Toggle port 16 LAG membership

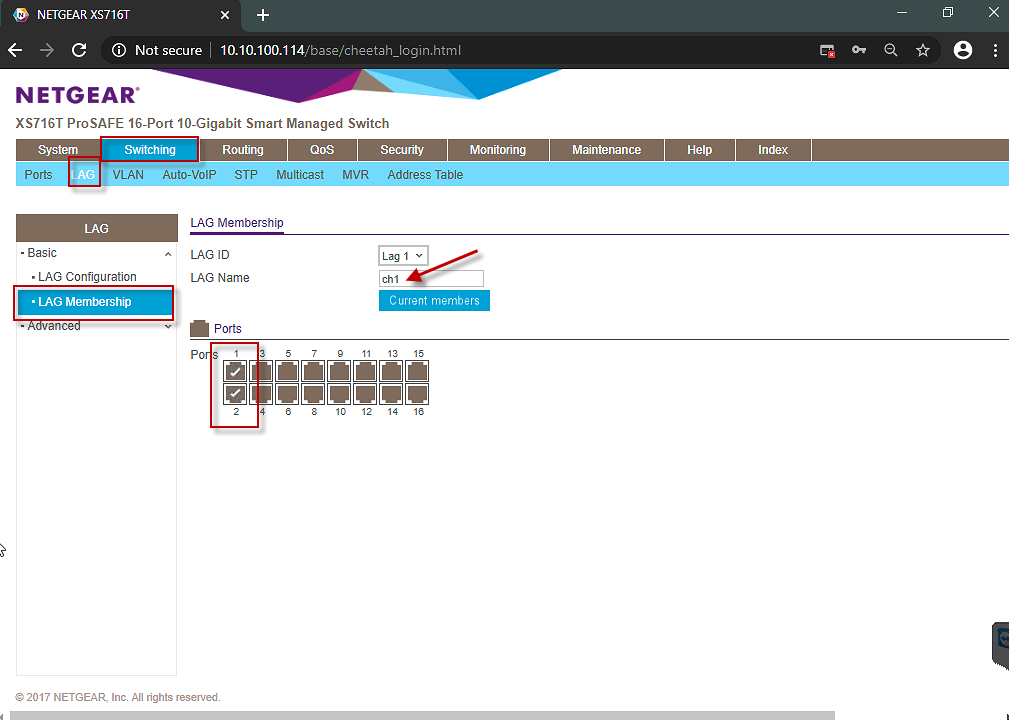click(418, 394)
